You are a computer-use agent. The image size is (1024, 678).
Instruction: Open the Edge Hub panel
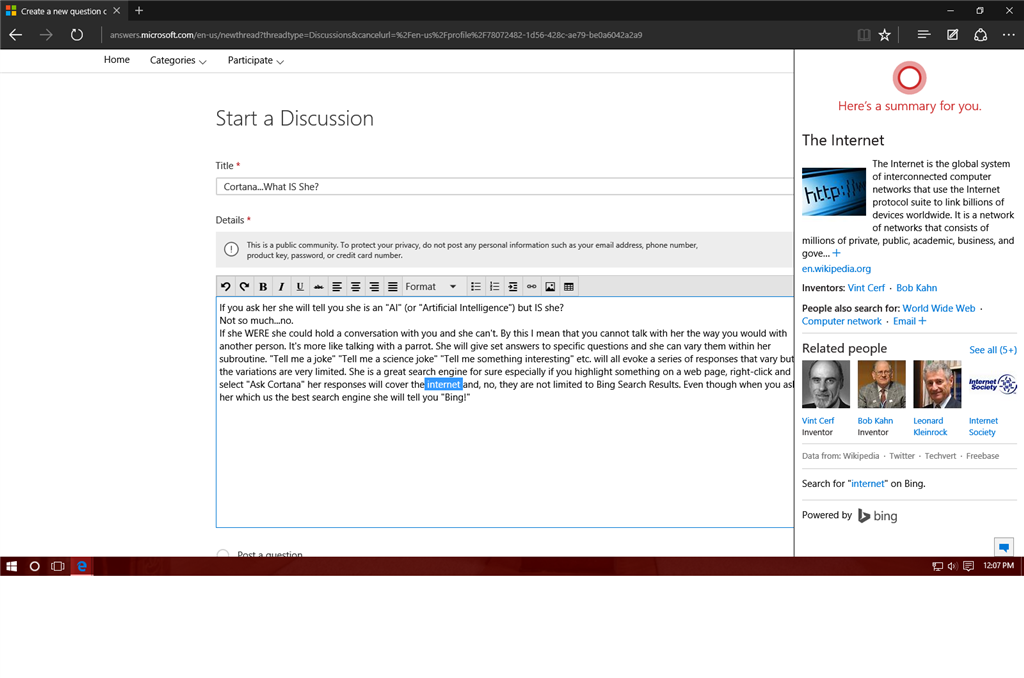click(923, 35)
